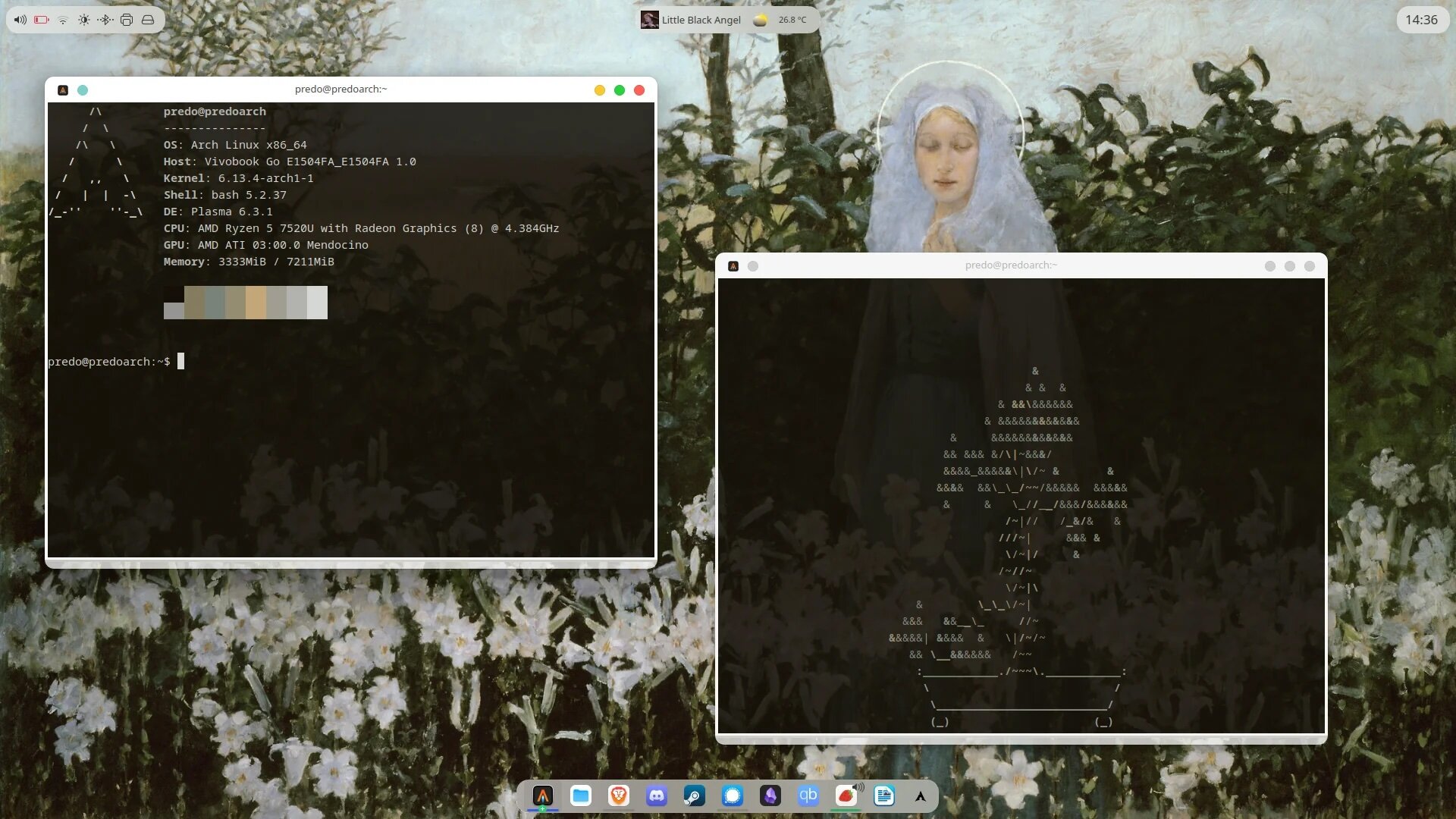The image size is (1456, 819).
Task: Click the Little Black Angel album art
Action: (x=649, y=20)
